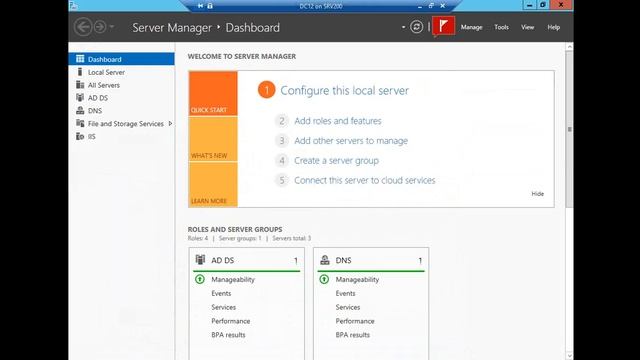Click the vertical scrollbar down arrow

tap(569, 356)
